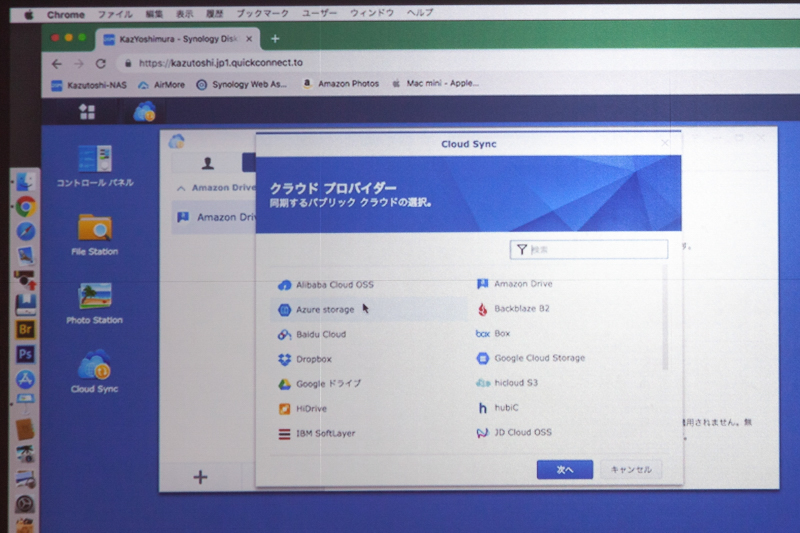Select Amazon Drive connection in sidebar
The height and width of the screenshot is (533, 800).
pos(214,217)
